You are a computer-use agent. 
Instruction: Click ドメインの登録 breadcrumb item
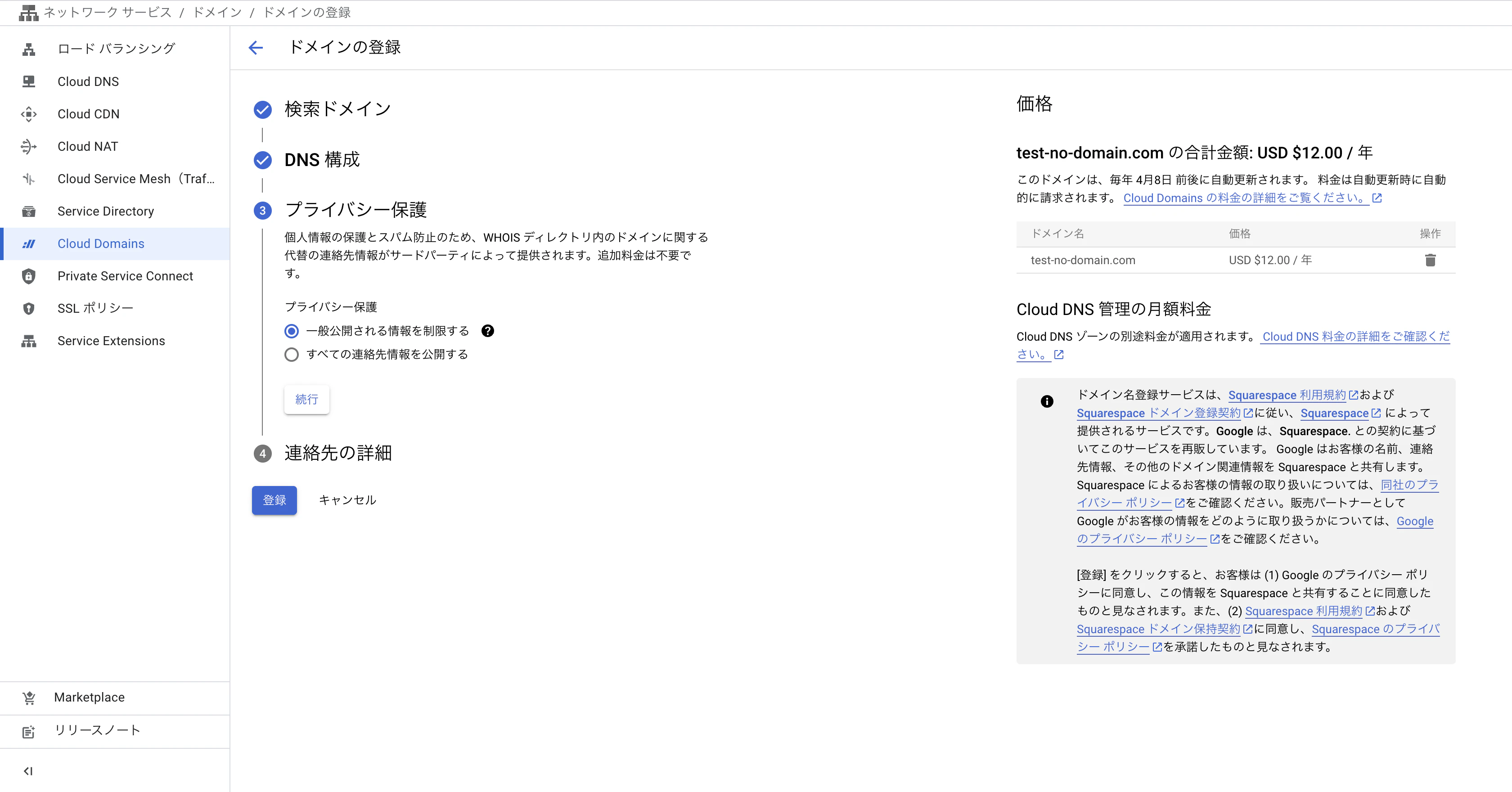coord(306,12)
